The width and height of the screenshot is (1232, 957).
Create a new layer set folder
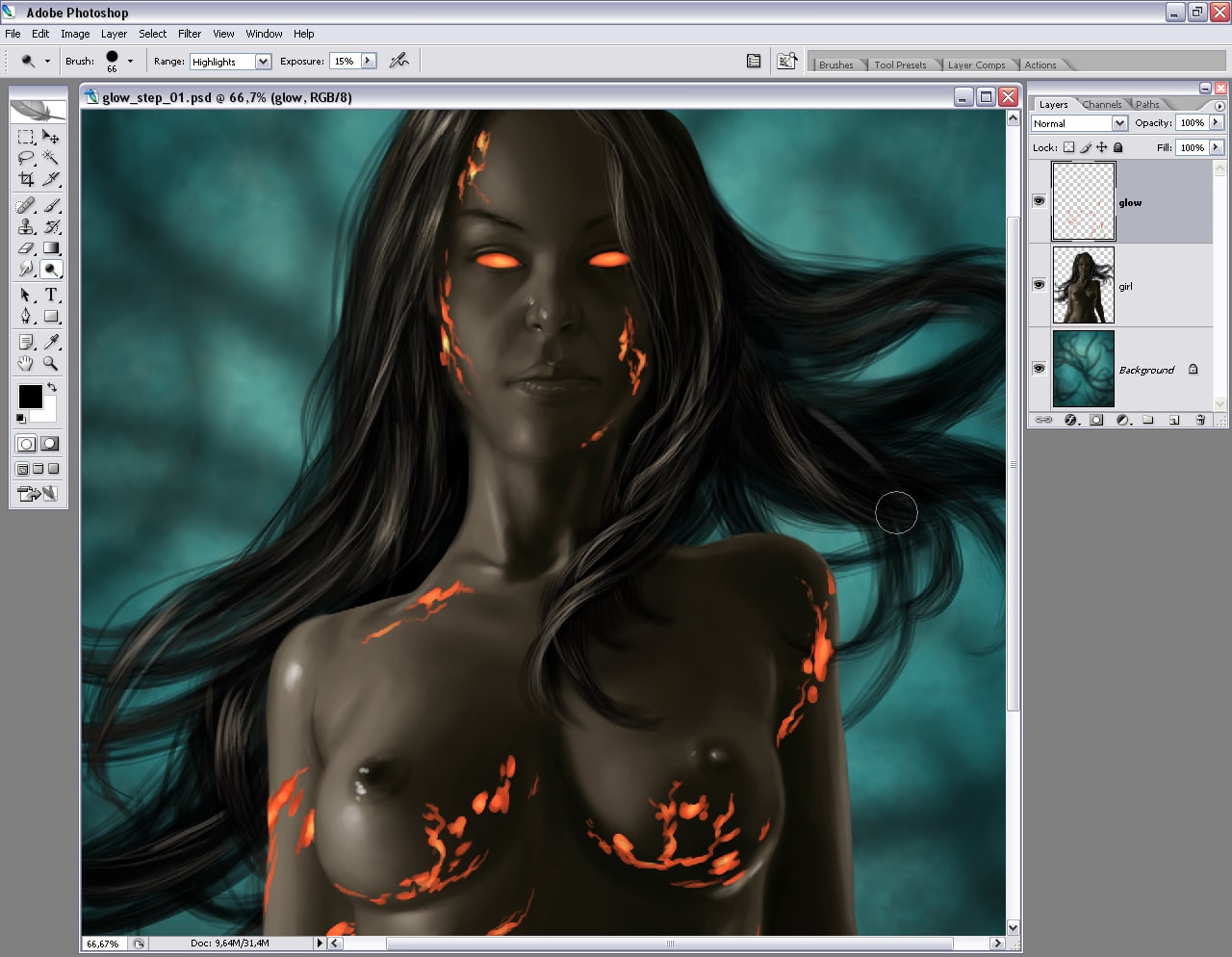(x=1147, y=420)
